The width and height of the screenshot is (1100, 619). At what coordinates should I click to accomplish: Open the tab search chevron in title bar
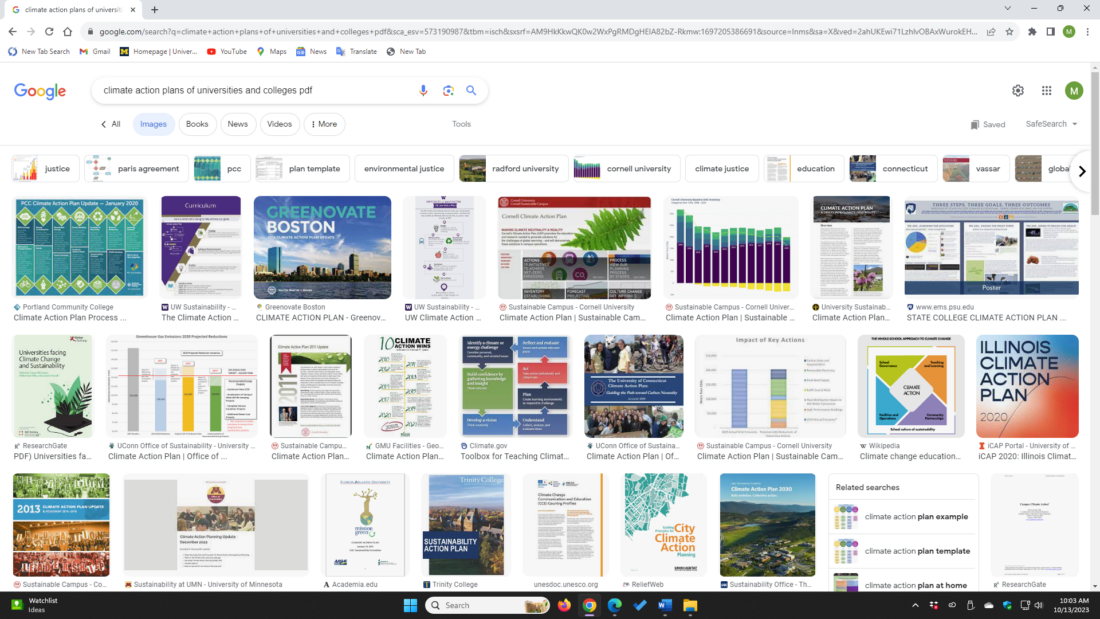[x=1007, y=8]
